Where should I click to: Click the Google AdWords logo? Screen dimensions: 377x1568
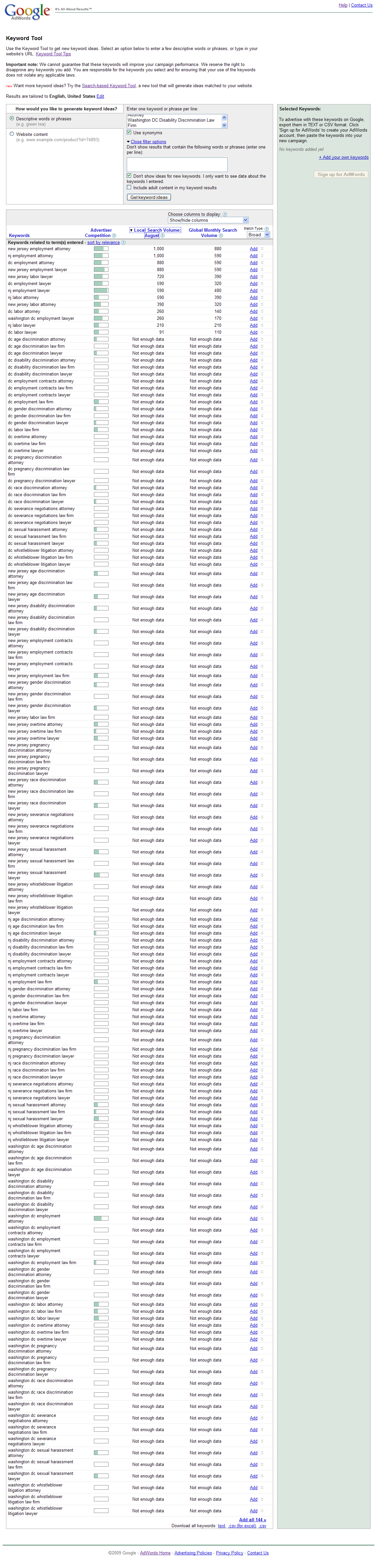point(28,12)
